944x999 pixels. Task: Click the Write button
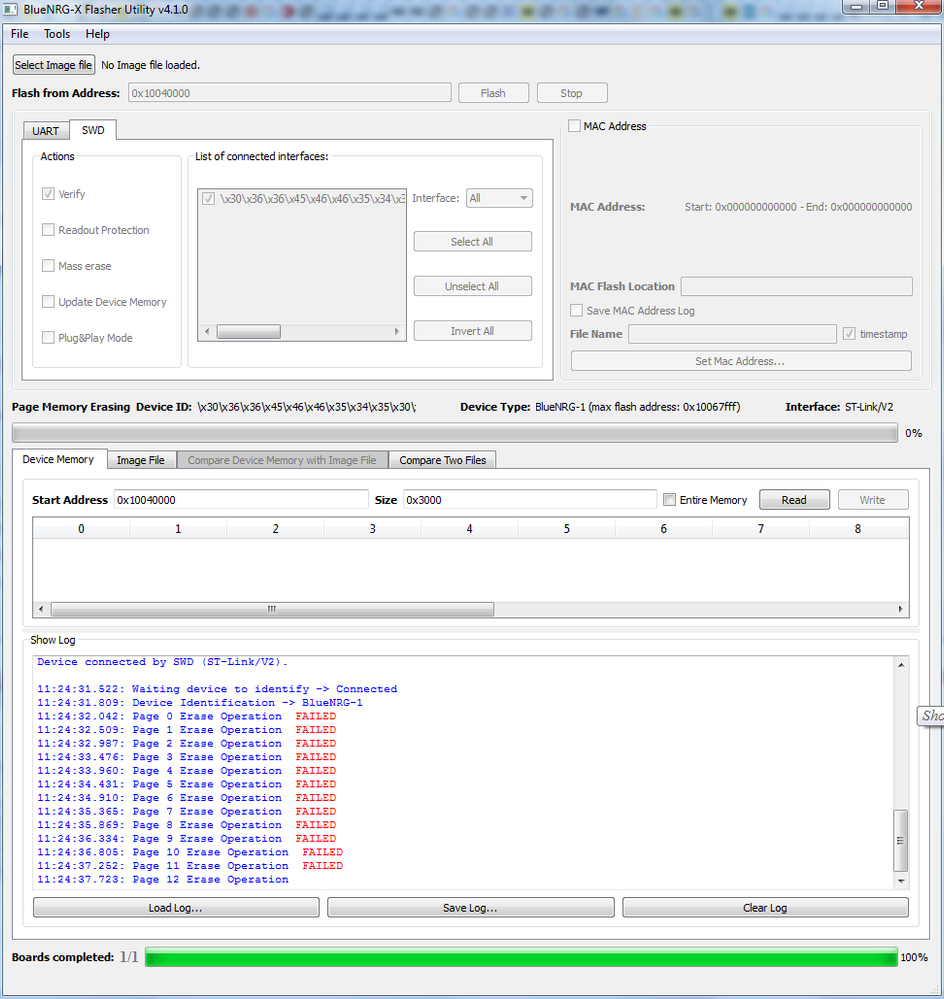[x=873, y=500]
